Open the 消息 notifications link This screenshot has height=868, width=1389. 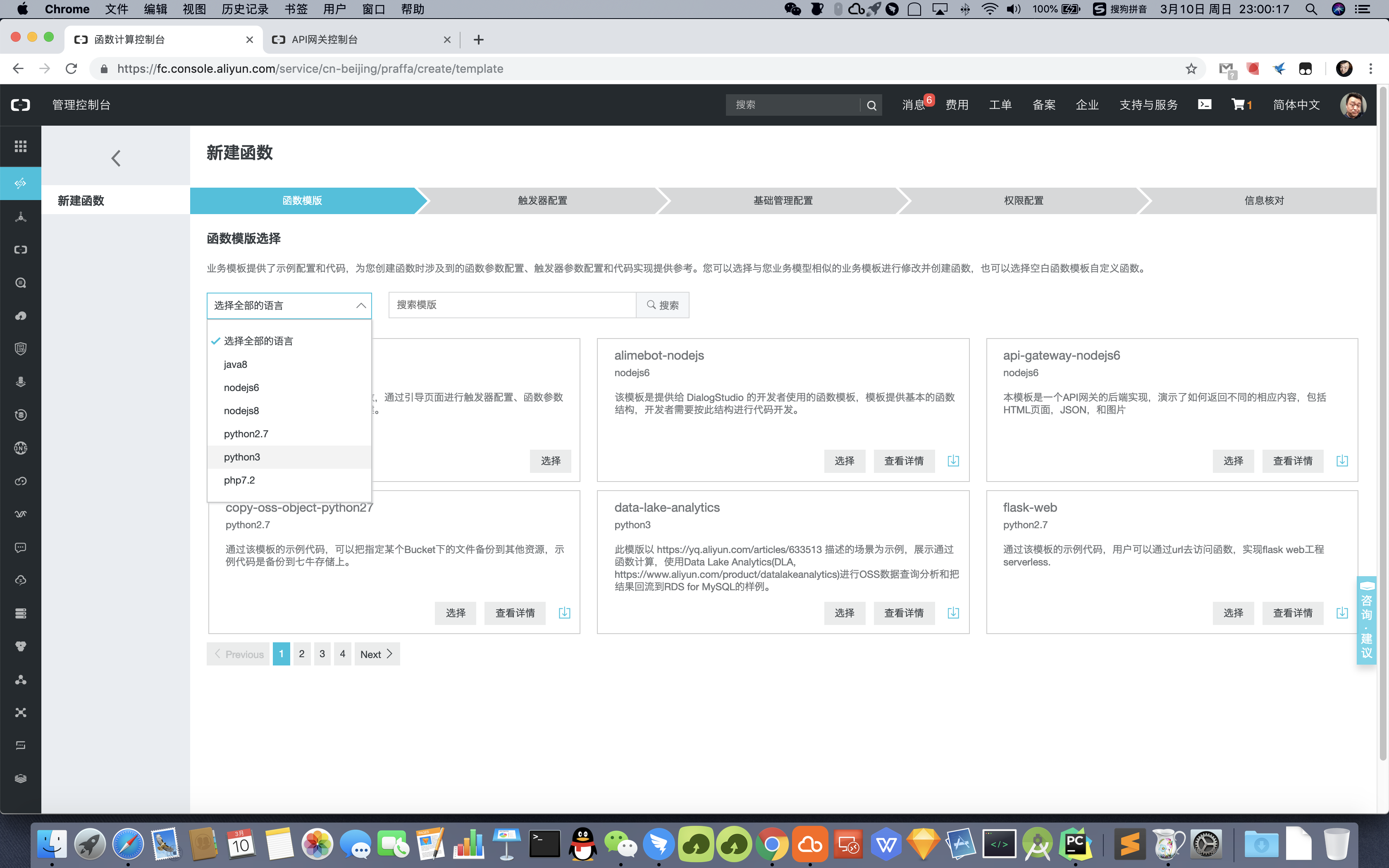pos(913,105)
